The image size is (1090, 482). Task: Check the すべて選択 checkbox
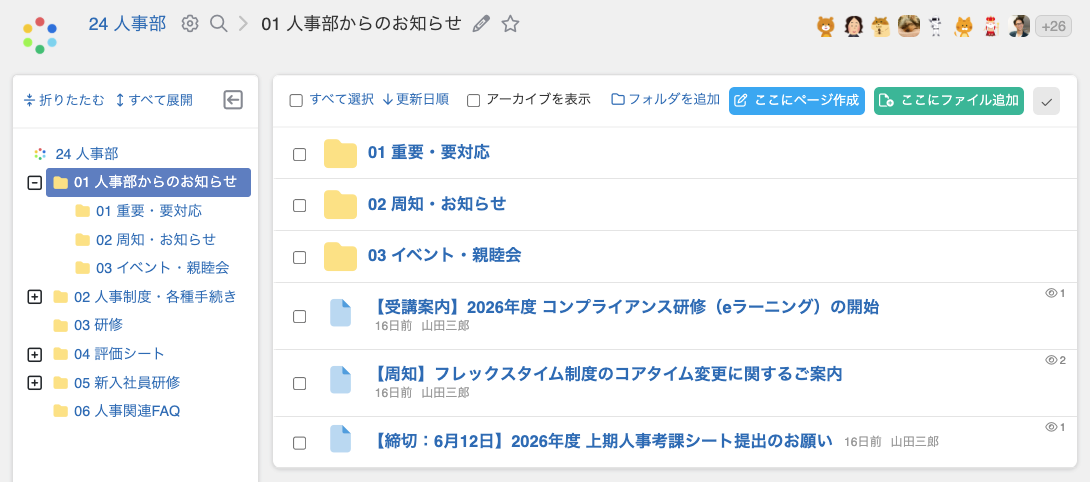pyautogui.click(x=296, y=101)
